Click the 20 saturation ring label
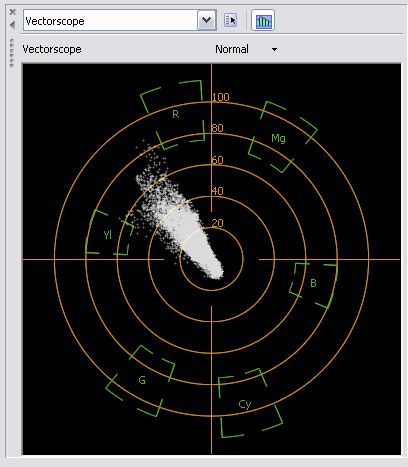The width and height of the screenshot is (408, 467). coord(217,223)
